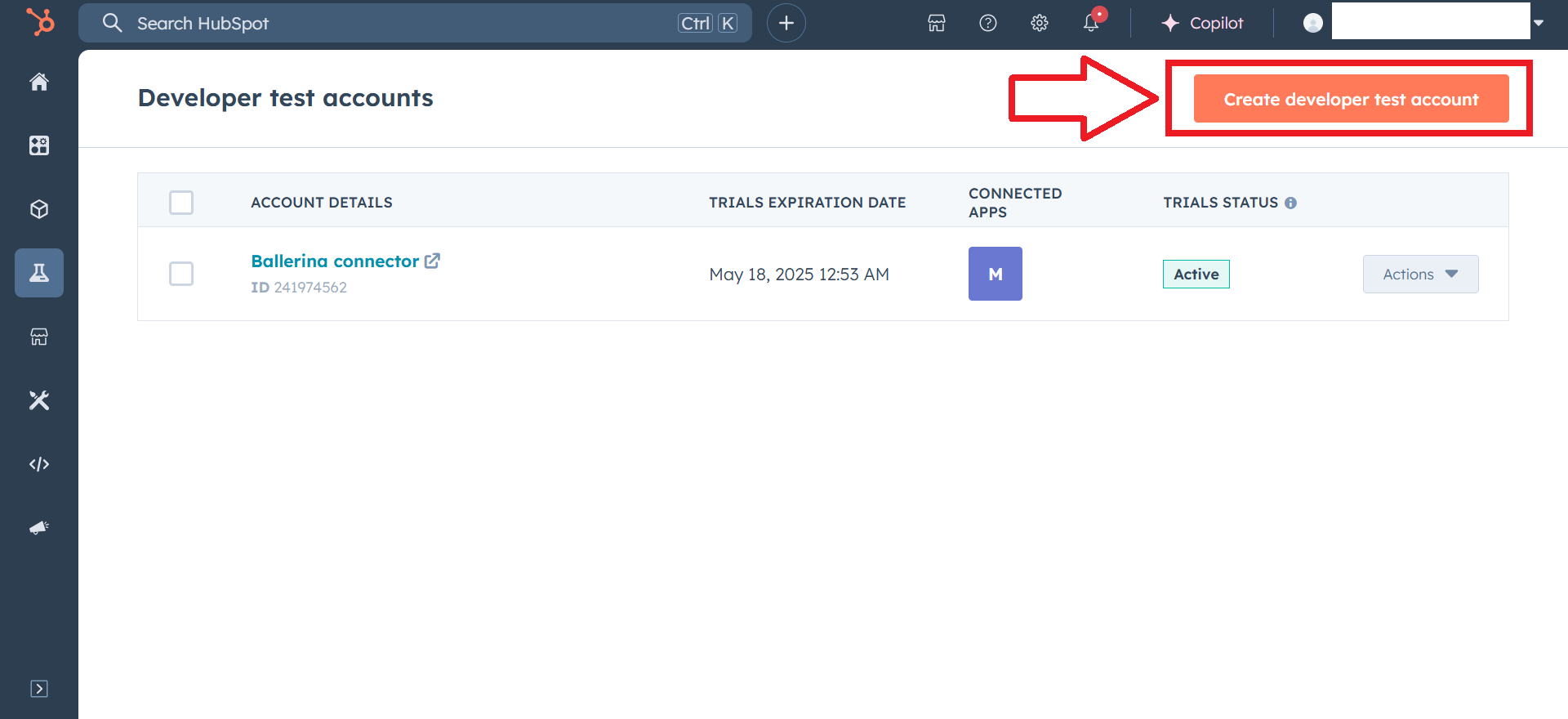1568x719 pixels.
Task: Open the marketplace storefront icon in sidebar
Action: [39, 337]
